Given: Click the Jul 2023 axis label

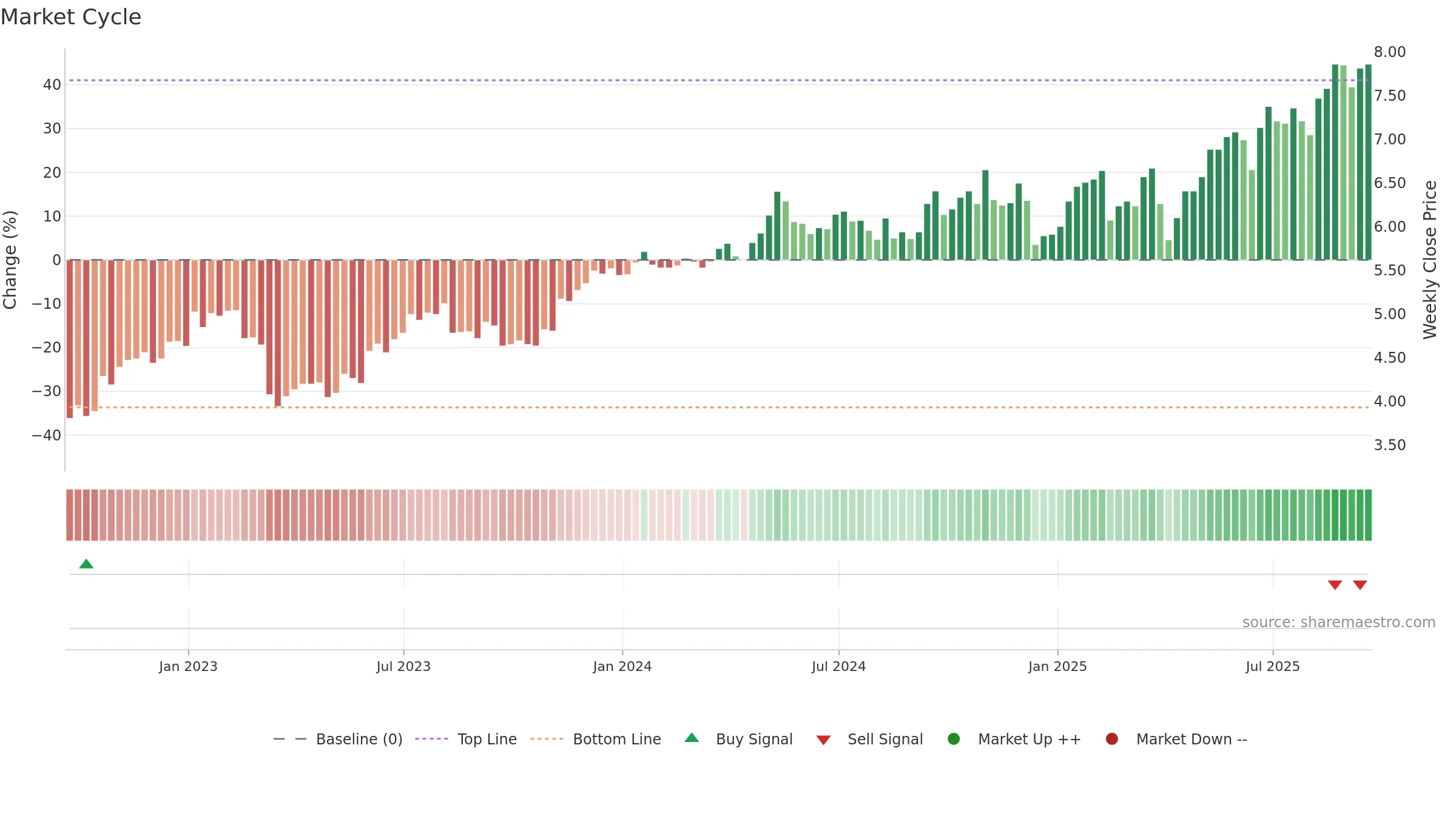Looking at the screenshot, I should (x=403, y=666).
